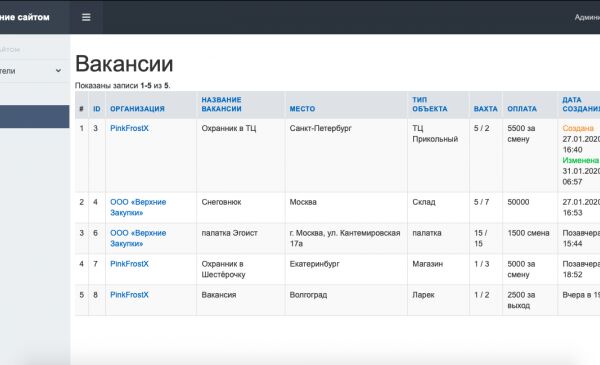Click the 'Показаны записи 1-5 из 5' summary

tap(122, 85)
